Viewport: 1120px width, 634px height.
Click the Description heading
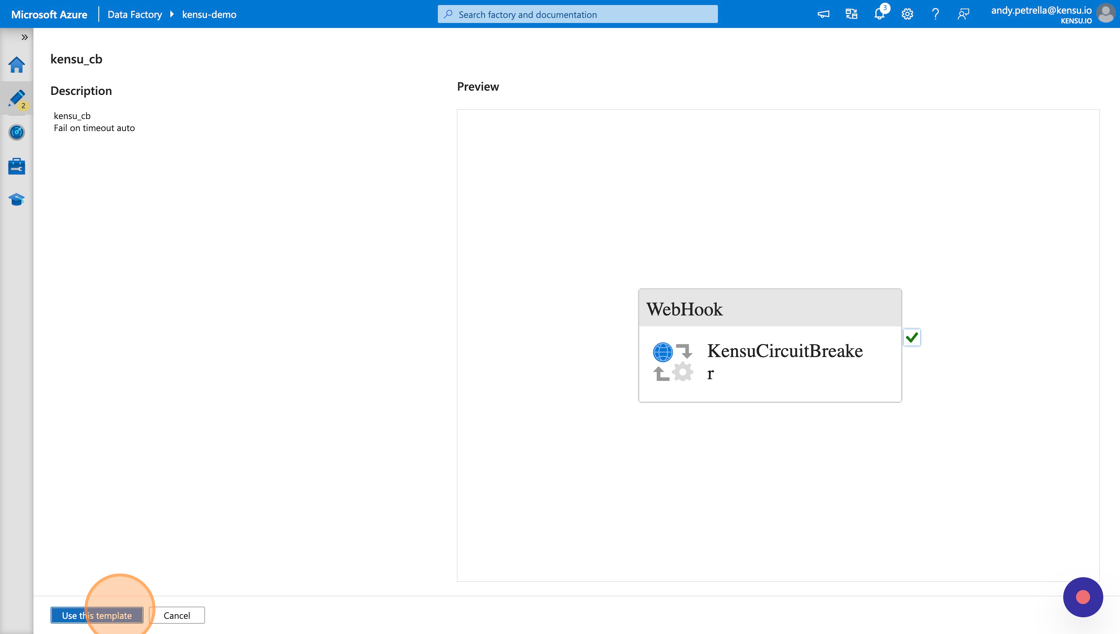[x=81, y=91]
